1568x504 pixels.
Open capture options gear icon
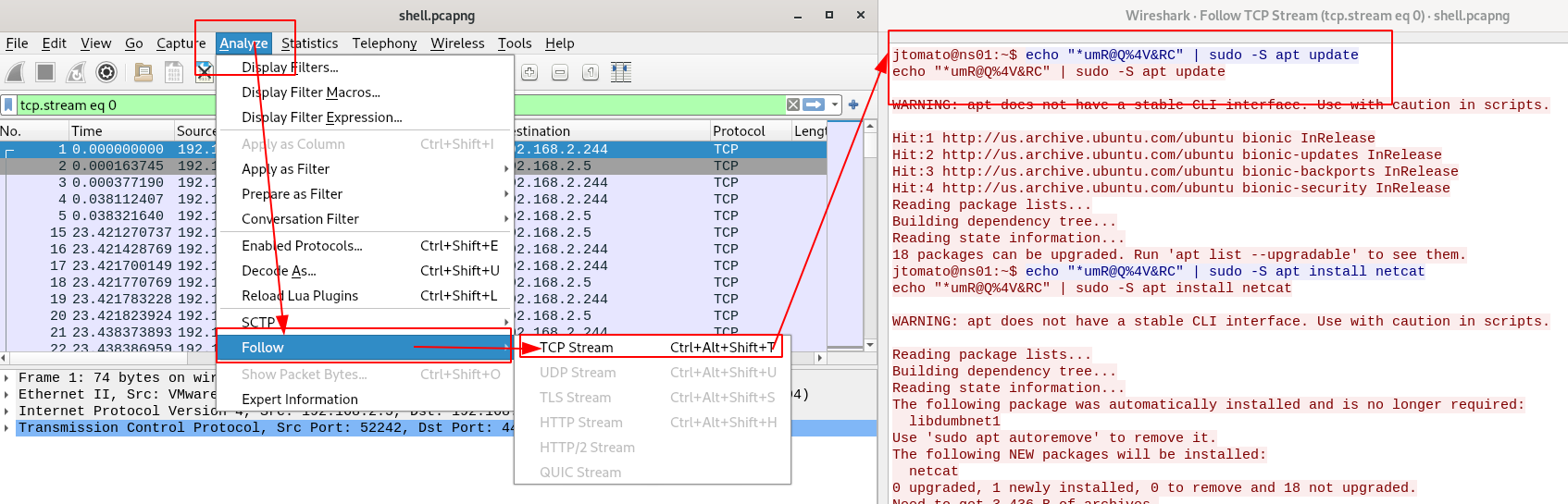(106, 72)
